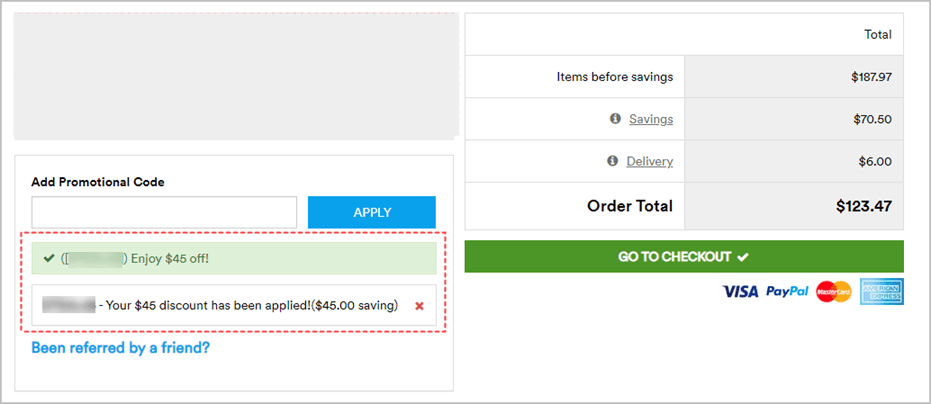The image size is (931, 404).
Task: Select the VISA payment logo
Action: point(740,292)
